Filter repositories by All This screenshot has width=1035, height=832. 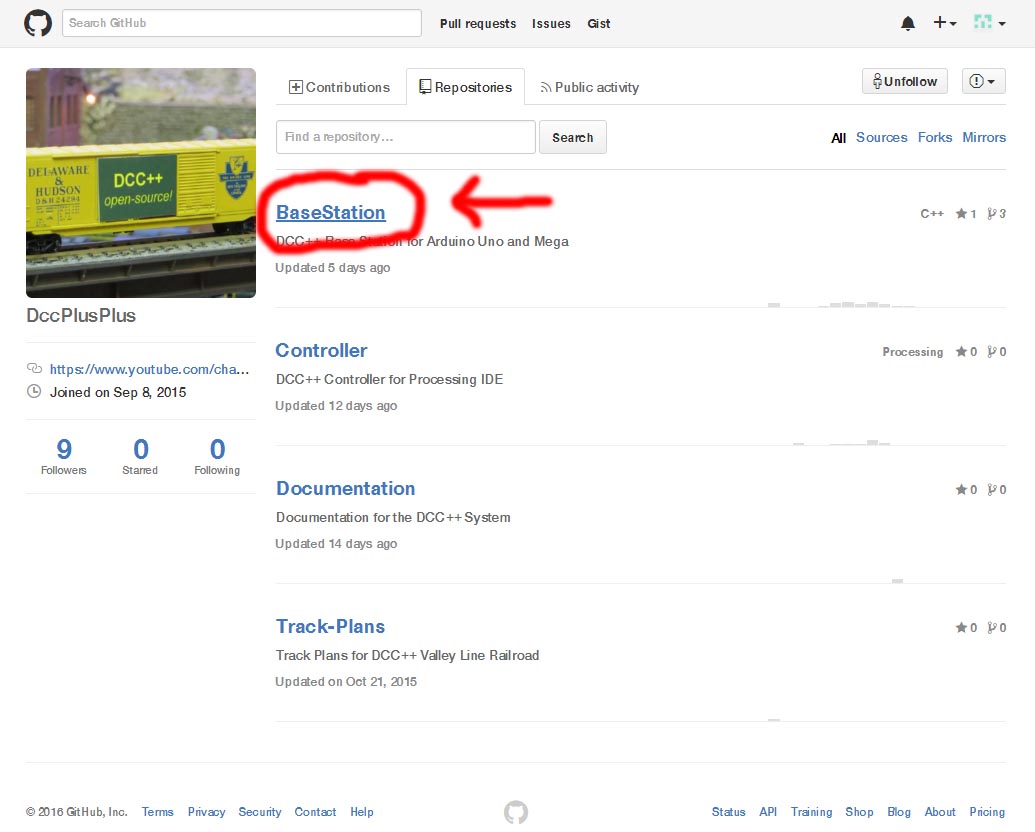click(x=838, y=138)
